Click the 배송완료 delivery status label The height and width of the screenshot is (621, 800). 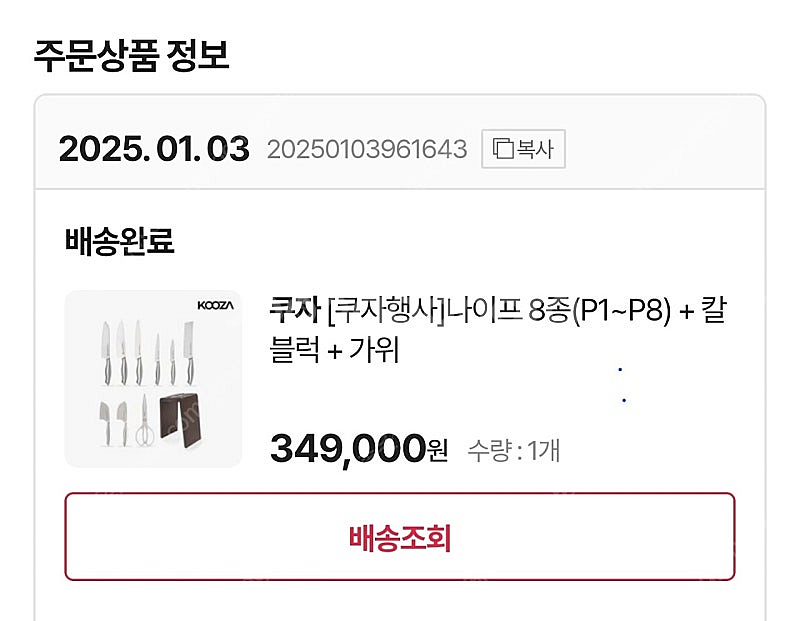click(119, 241)
